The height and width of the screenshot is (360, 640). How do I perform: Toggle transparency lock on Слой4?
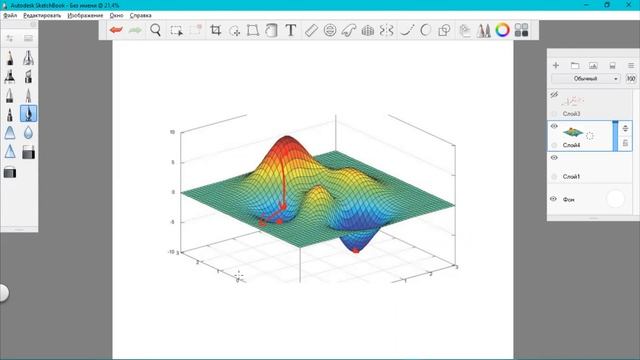click(554, 145)
